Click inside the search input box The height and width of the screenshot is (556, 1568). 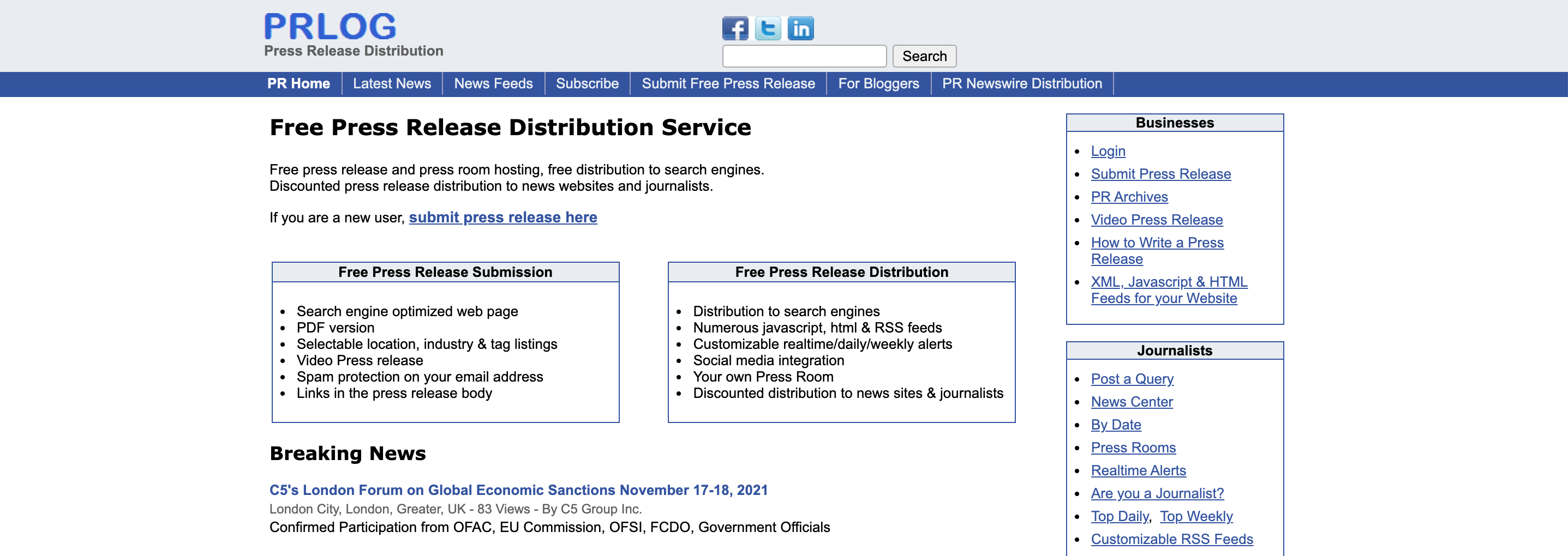pos(804,56)
